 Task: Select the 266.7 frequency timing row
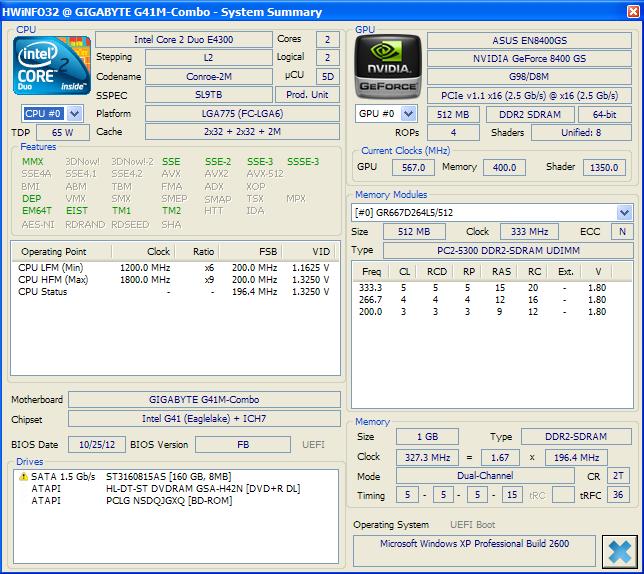(492, 300)
